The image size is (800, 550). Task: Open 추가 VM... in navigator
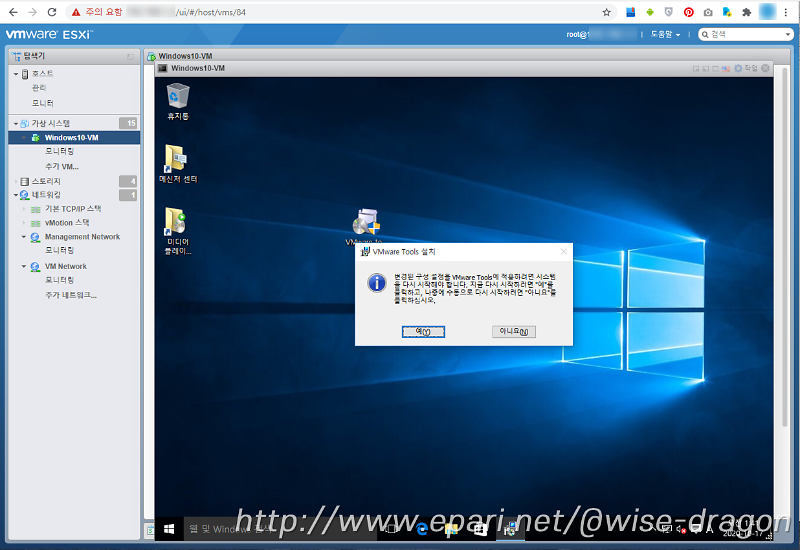click(62, 167)
